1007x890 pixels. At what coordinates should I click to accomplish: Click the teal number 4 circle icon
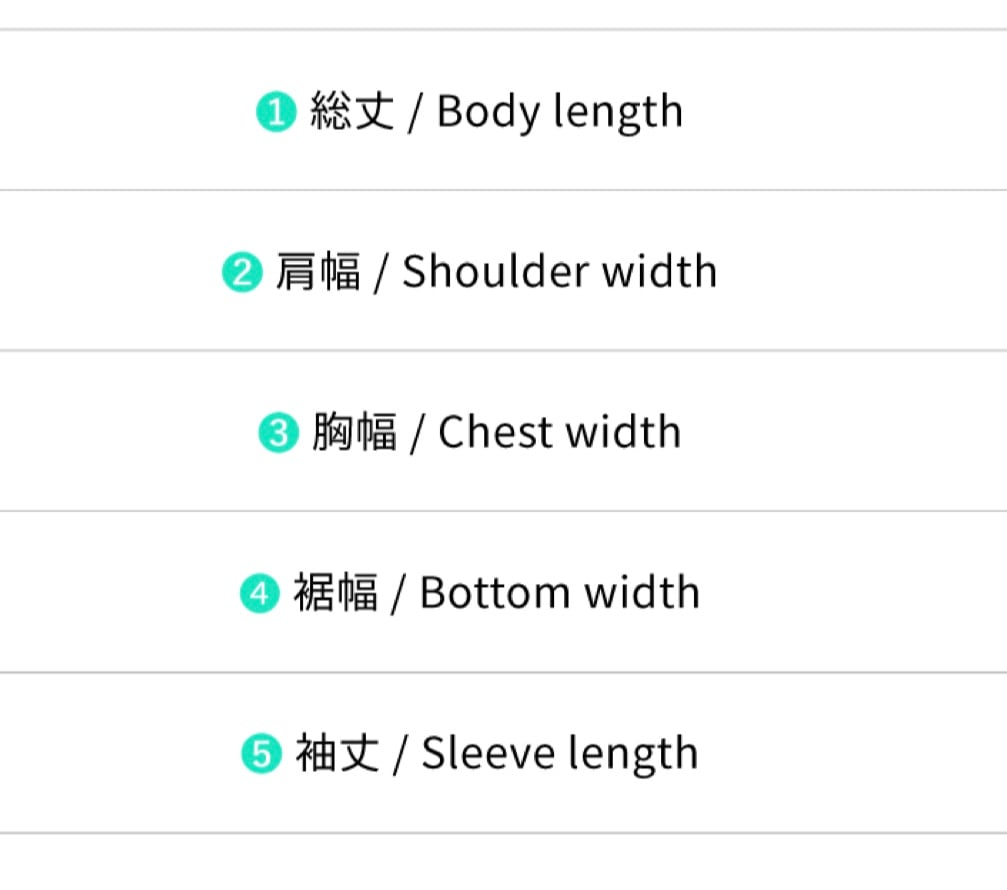259,595
